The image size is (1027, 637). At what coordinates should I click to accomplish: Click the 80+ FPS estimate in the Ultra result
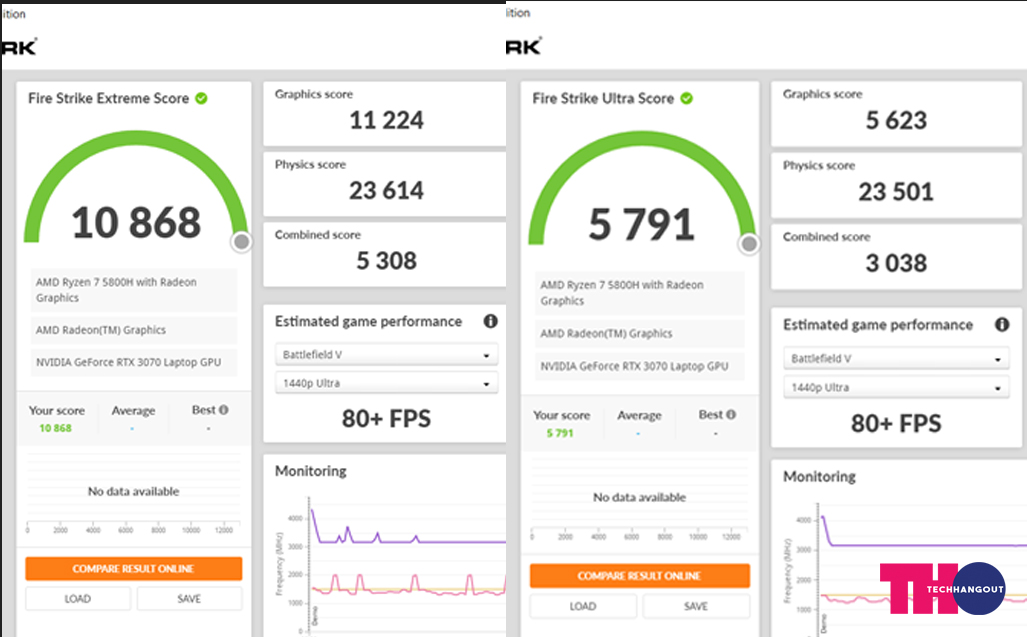(896, 424)
